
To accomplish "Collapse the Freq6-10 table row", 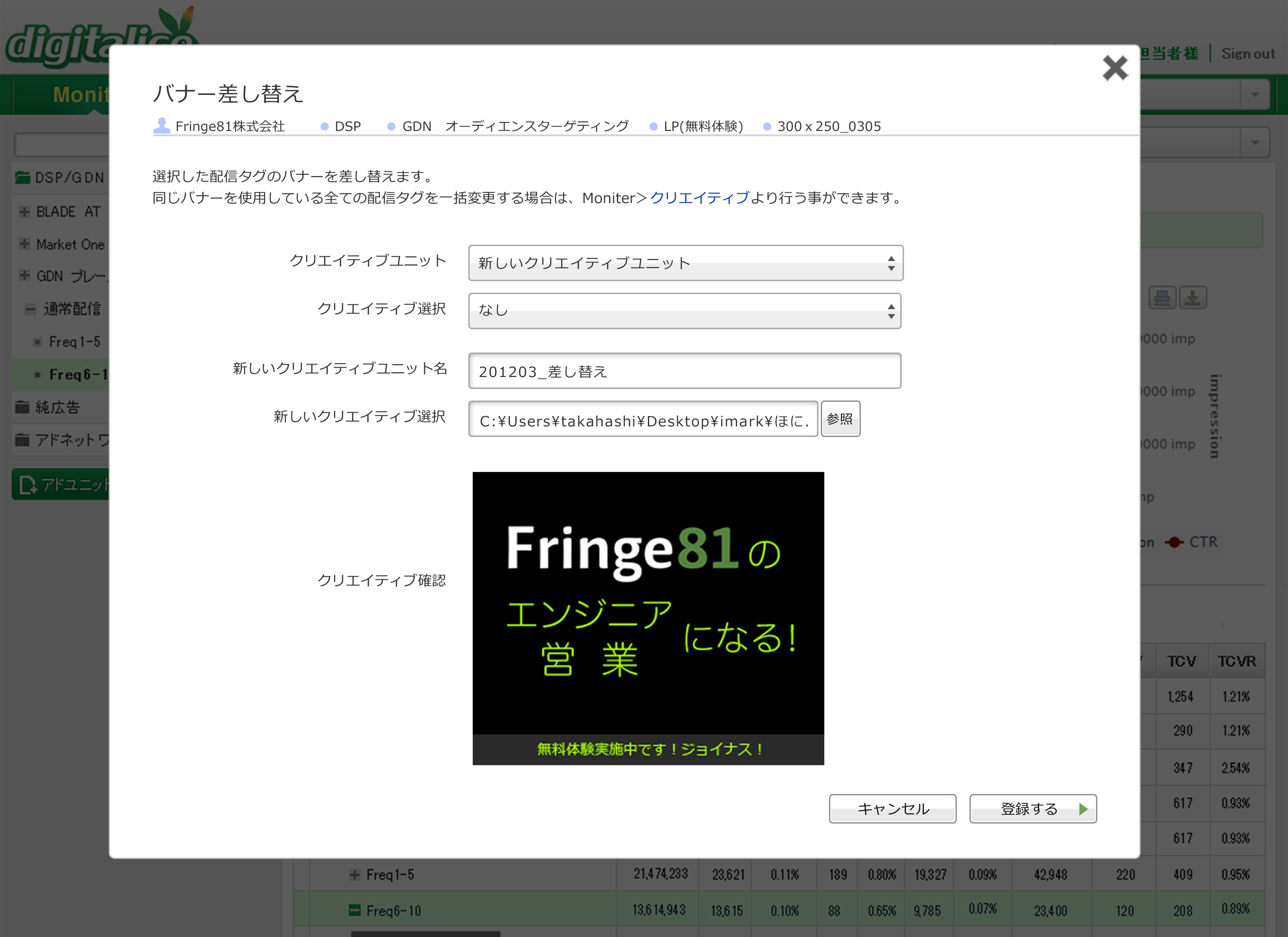I will tap(354, 910).
